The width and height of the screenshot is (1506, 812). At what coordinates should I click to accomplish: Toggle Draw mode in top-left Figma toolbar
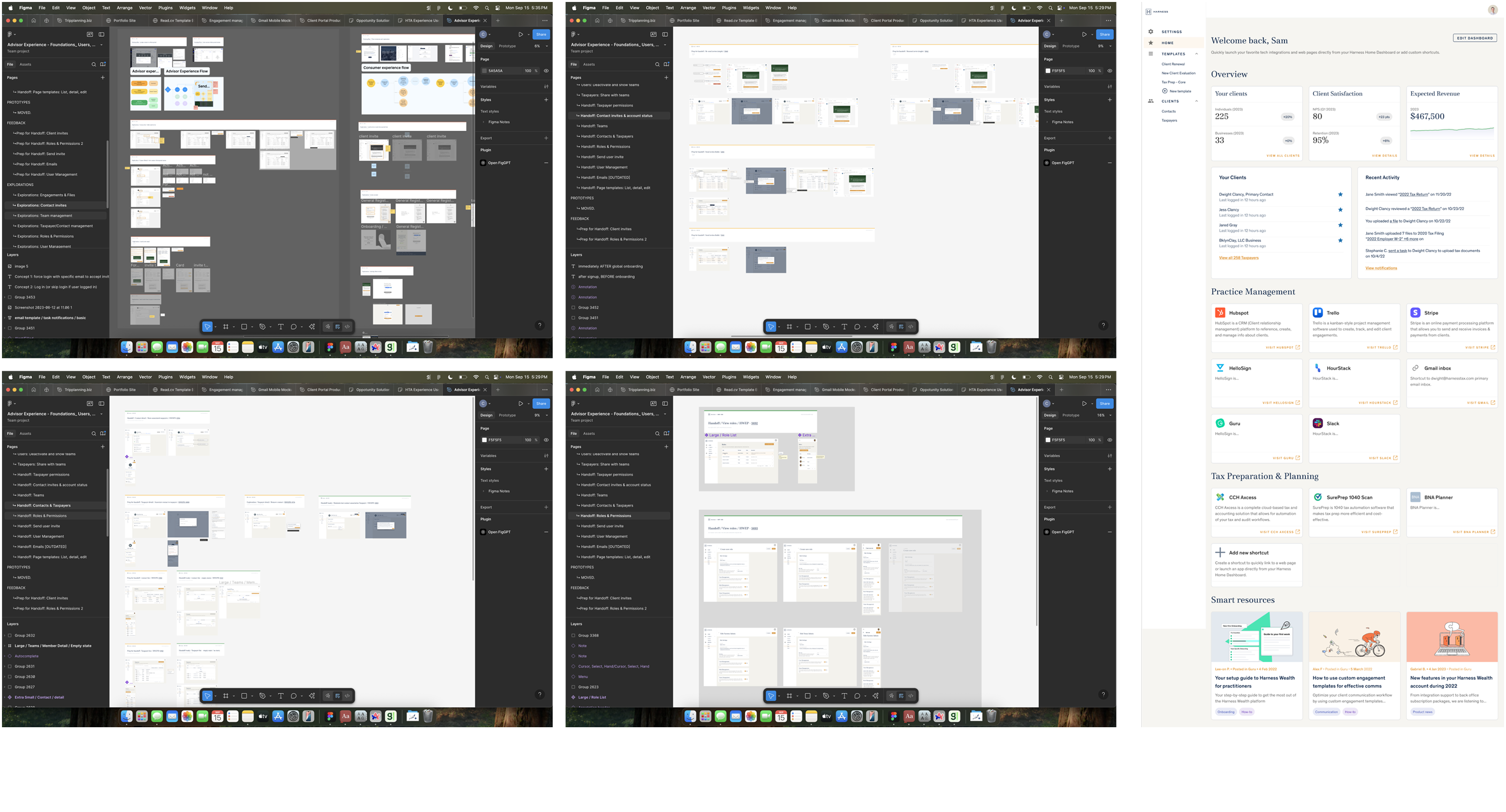click(328, 327)
